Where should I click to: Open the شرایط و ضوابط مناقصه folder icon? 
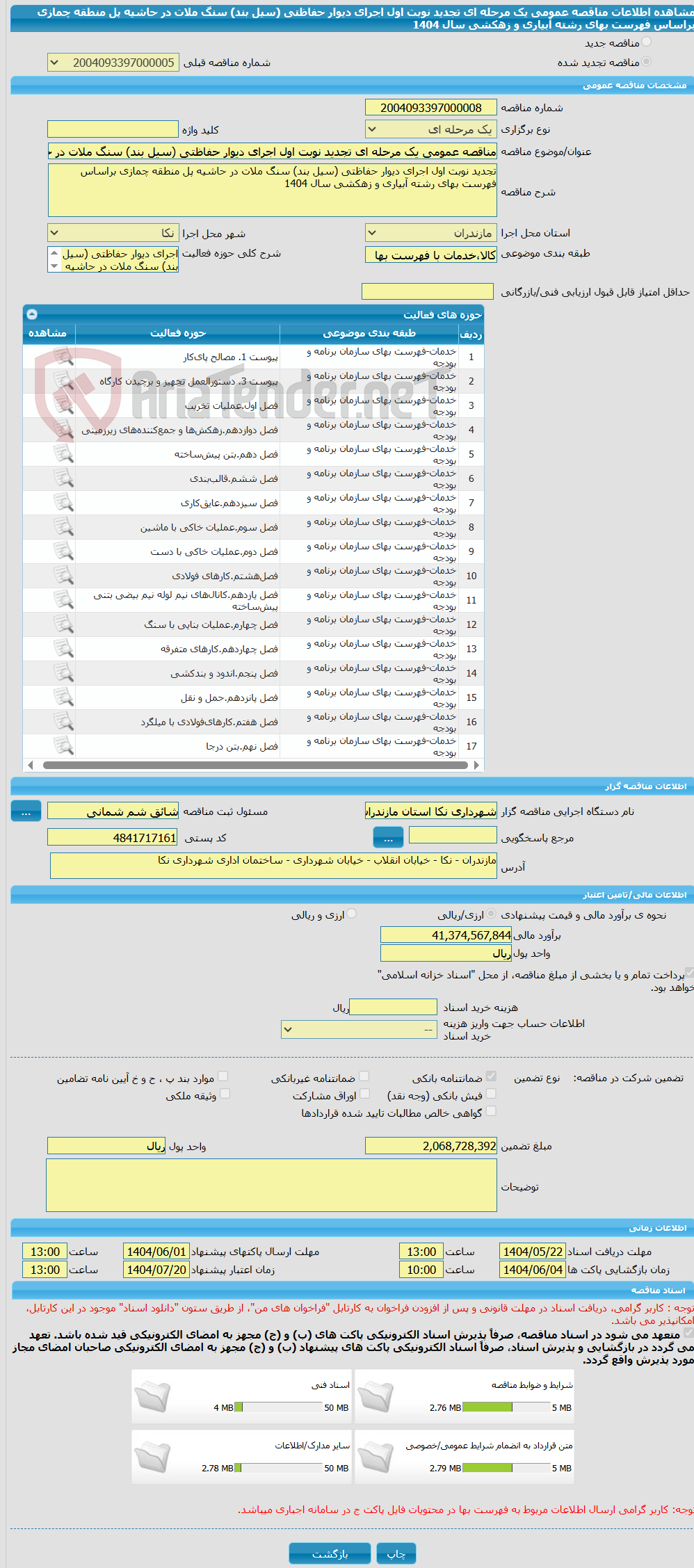tap(376, 1396)
